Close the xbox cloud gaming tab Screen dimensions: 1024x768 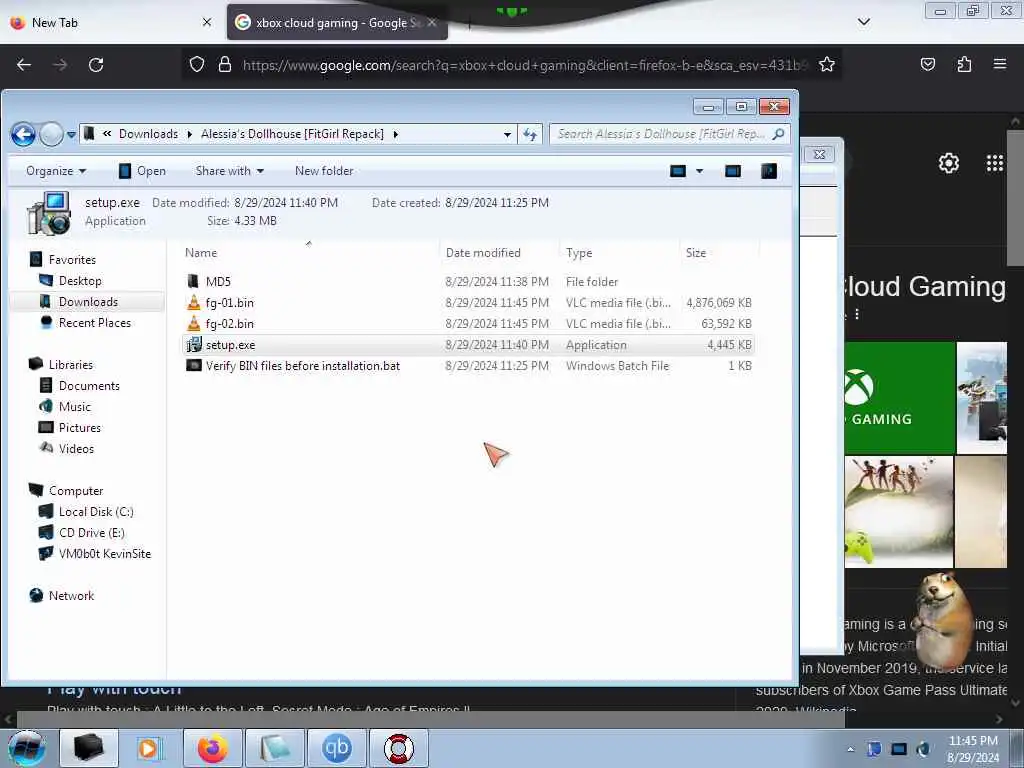432,23
